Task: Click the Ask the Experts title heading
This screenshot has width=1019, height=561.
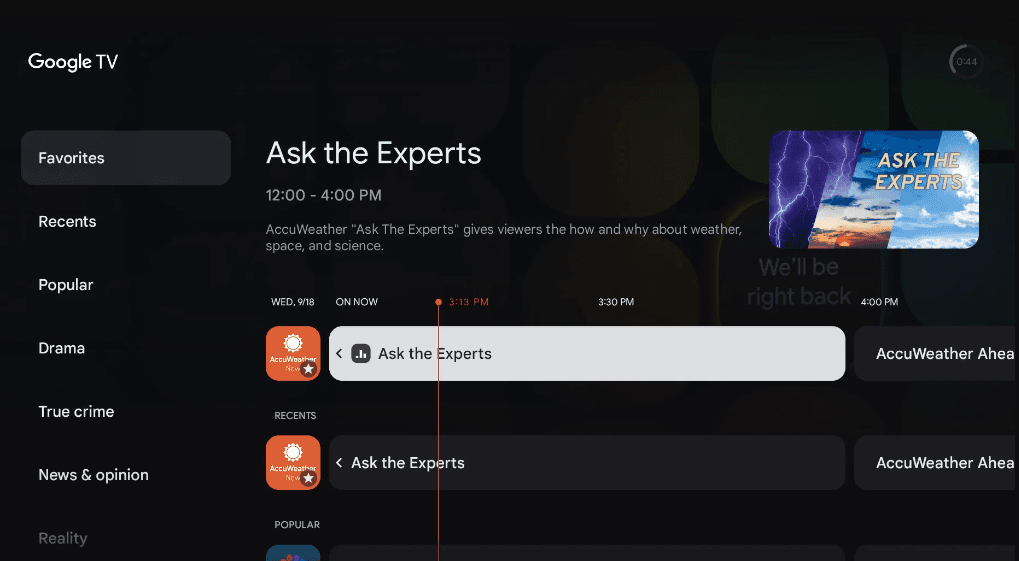Action: coord(374,153)
